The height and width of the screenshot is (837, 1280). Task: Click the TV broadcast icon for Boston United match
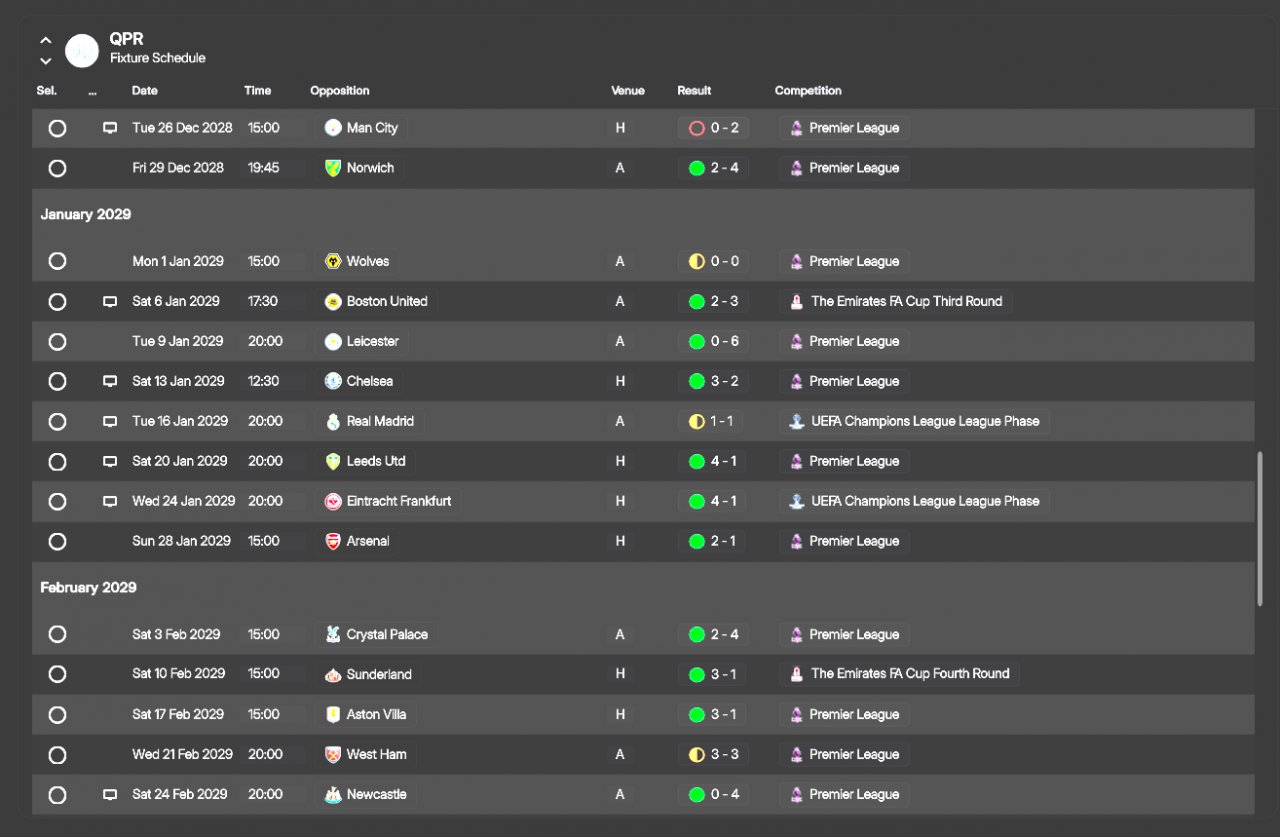point(110,301)
